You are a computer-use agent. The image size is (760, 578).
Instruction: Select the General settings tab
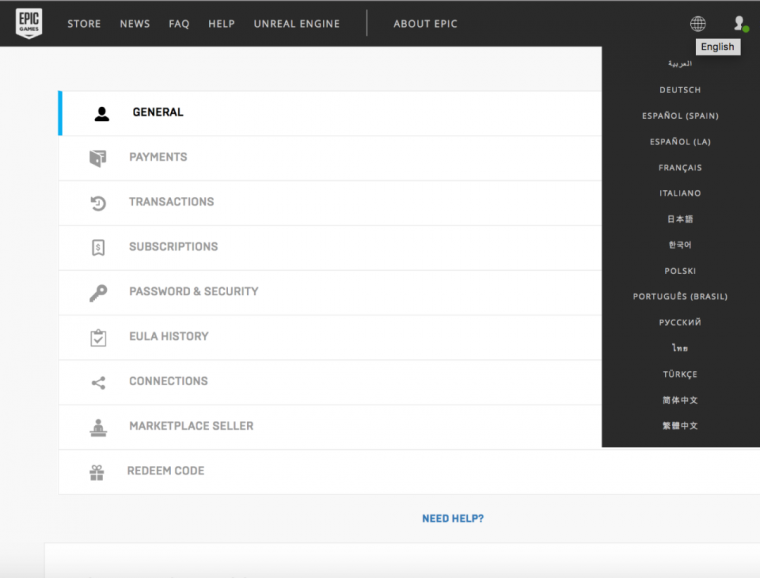click(x=330, y=113)
